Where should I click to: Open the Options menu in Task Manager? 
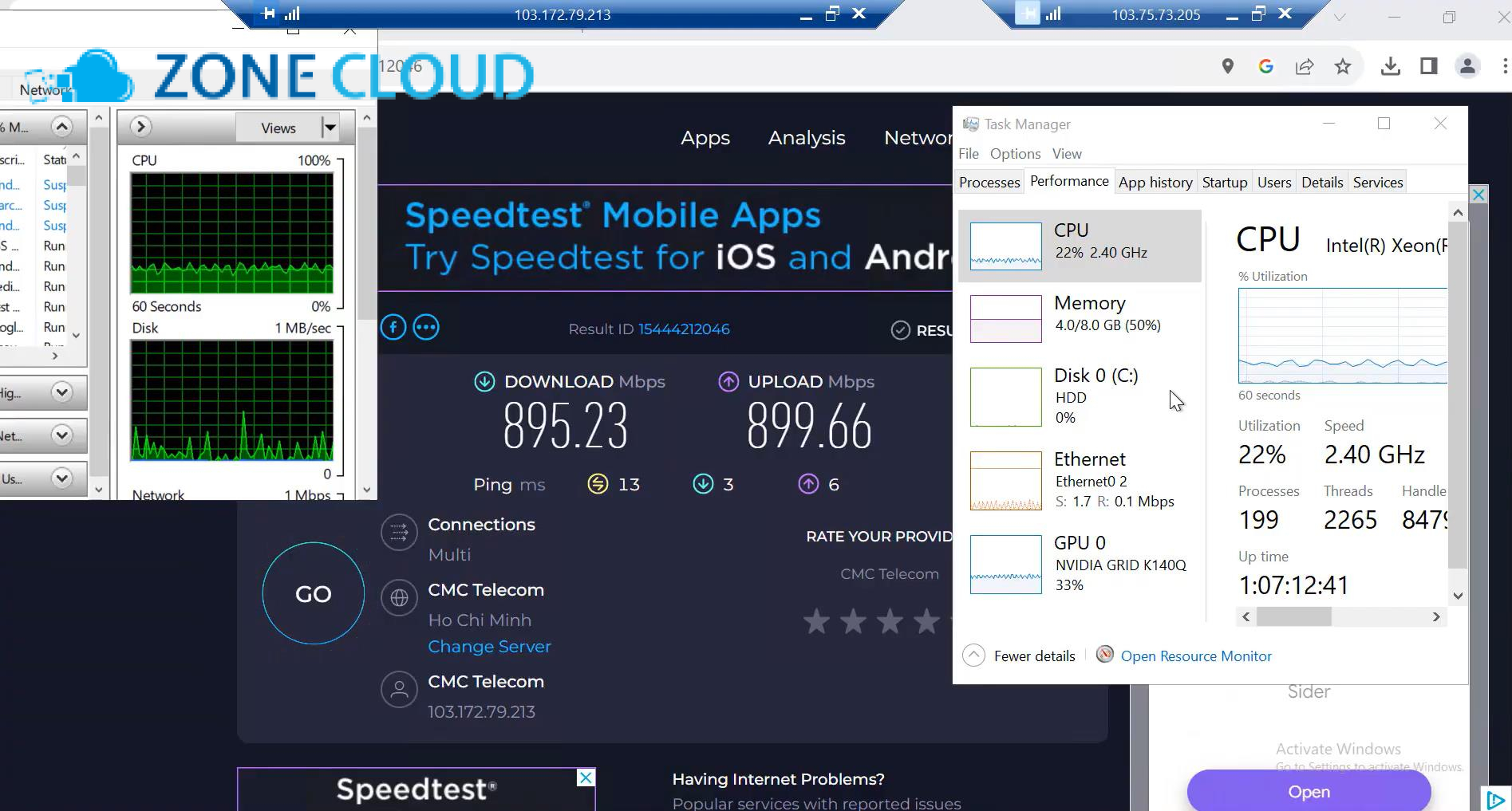click(x=1015, y=154)
